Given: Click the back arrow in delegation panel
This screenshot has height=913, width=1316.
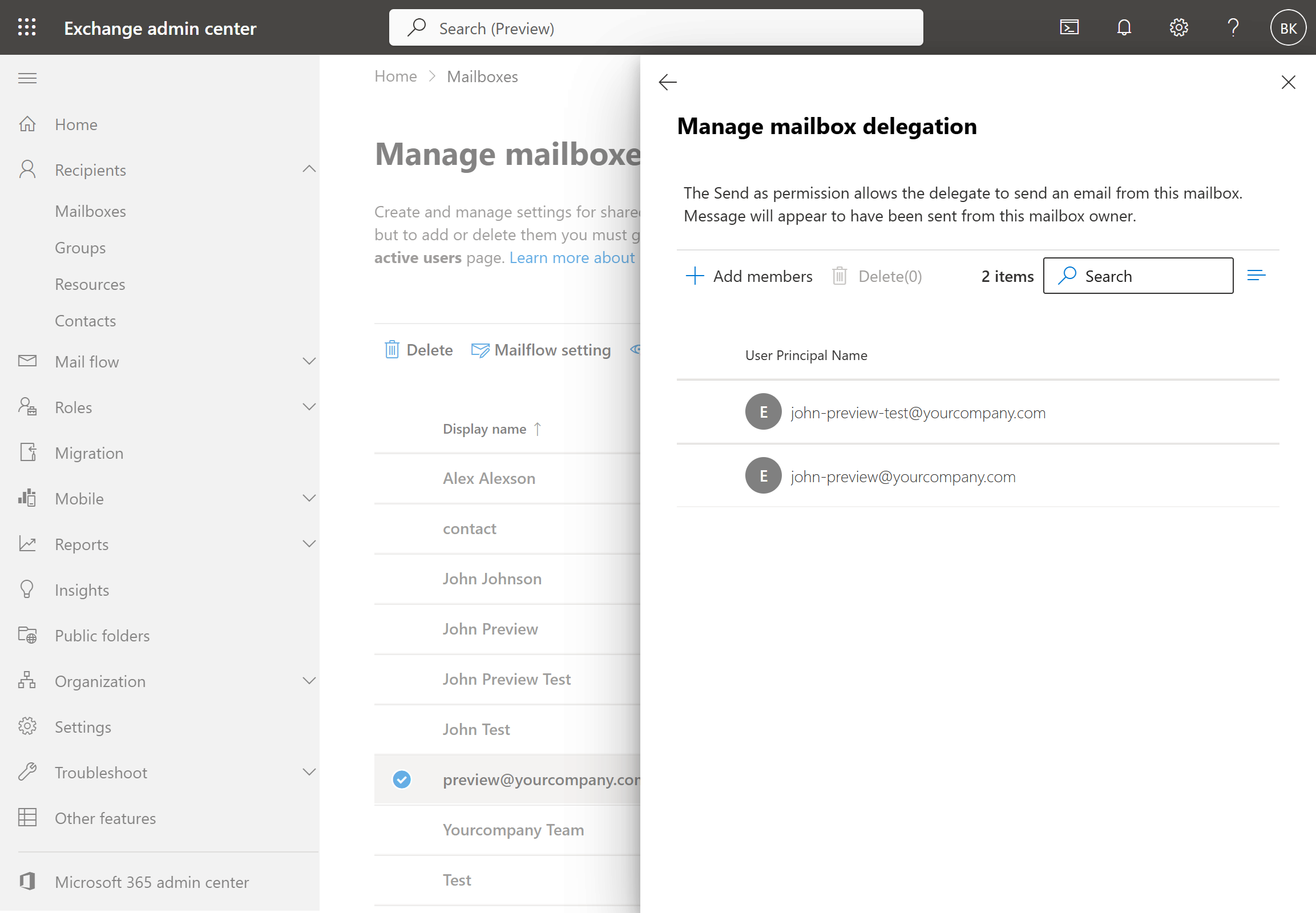Looking at the screenshot, I should [x=667, y=82].
